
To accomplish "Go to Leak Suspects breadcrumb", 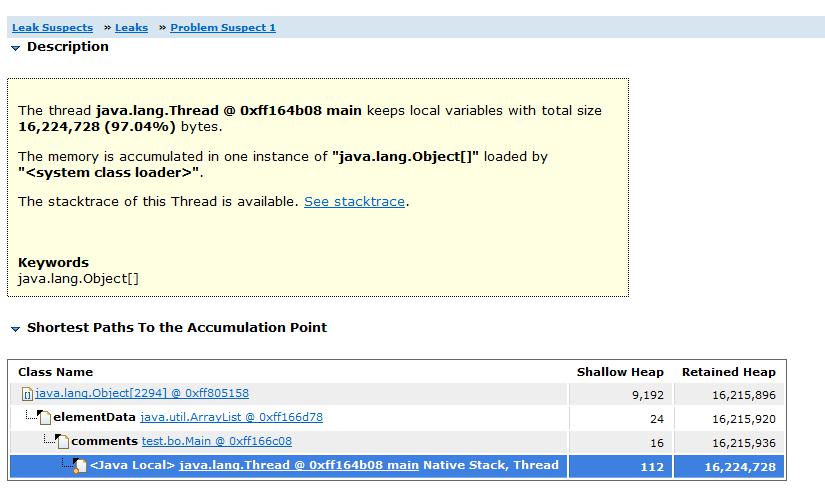I will point(52,28).
